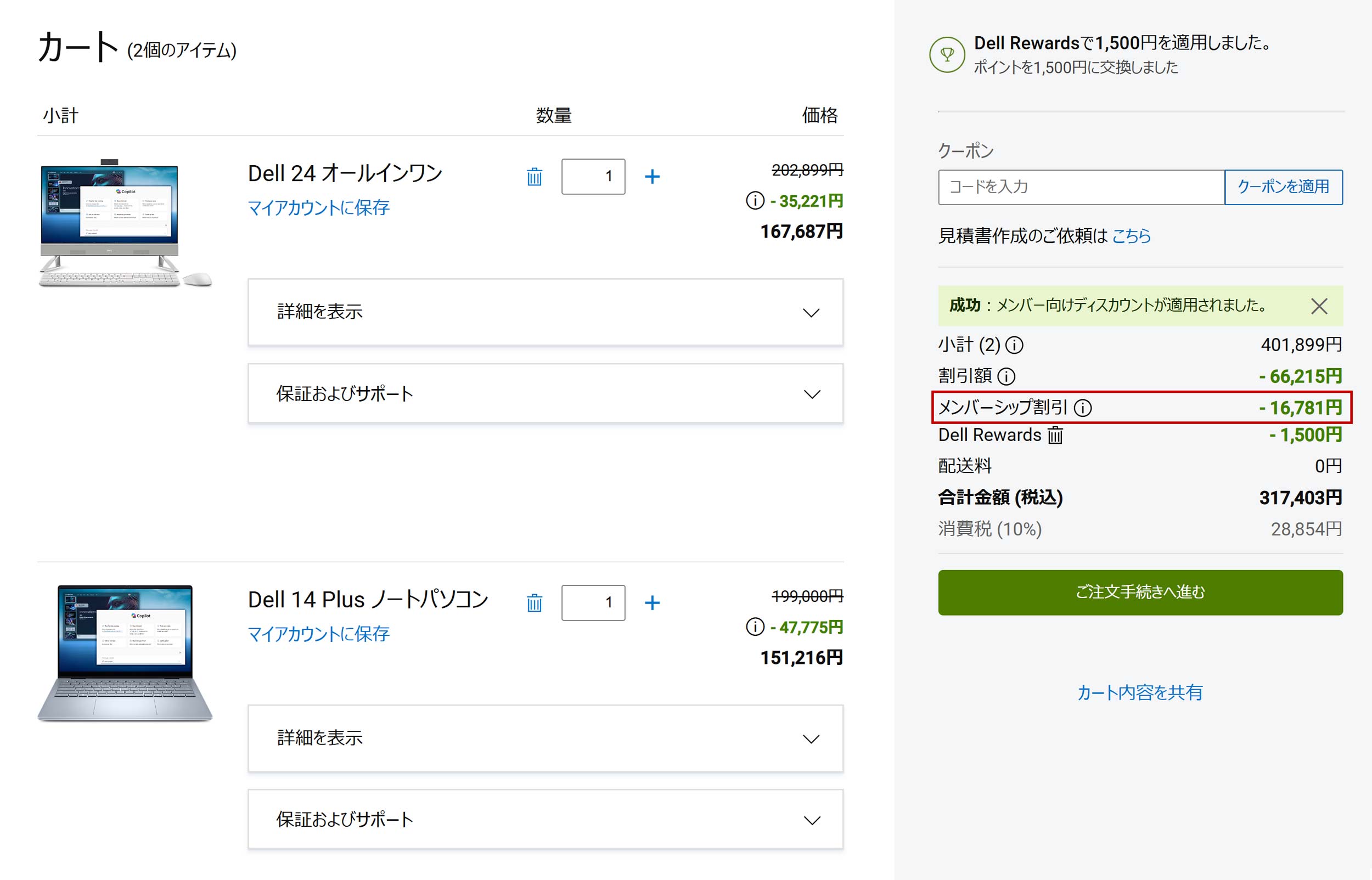Screen dimensions: 1372x880
Task: Increase Dell 14 Plus quantity with plus
Action: pos(652,603)
